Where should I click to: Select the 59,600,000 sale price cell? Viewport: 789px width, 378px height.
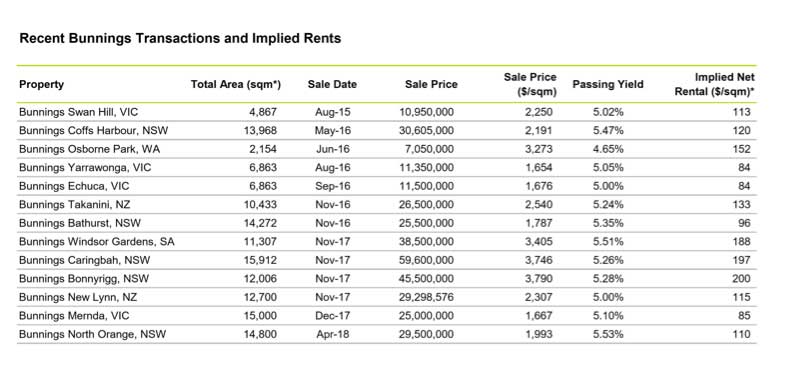click(x=426, y=260)
